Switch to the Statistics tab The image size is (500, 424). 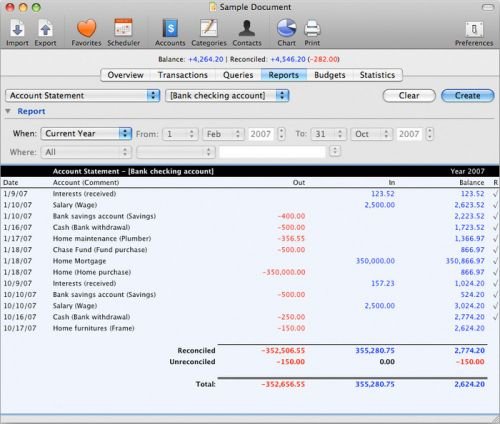[377, 75]
